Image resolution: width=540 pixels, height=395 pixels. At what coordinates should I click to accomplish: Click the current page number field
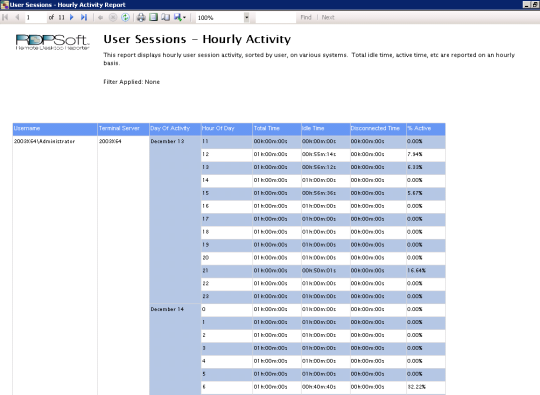click(x=35, y=17)
